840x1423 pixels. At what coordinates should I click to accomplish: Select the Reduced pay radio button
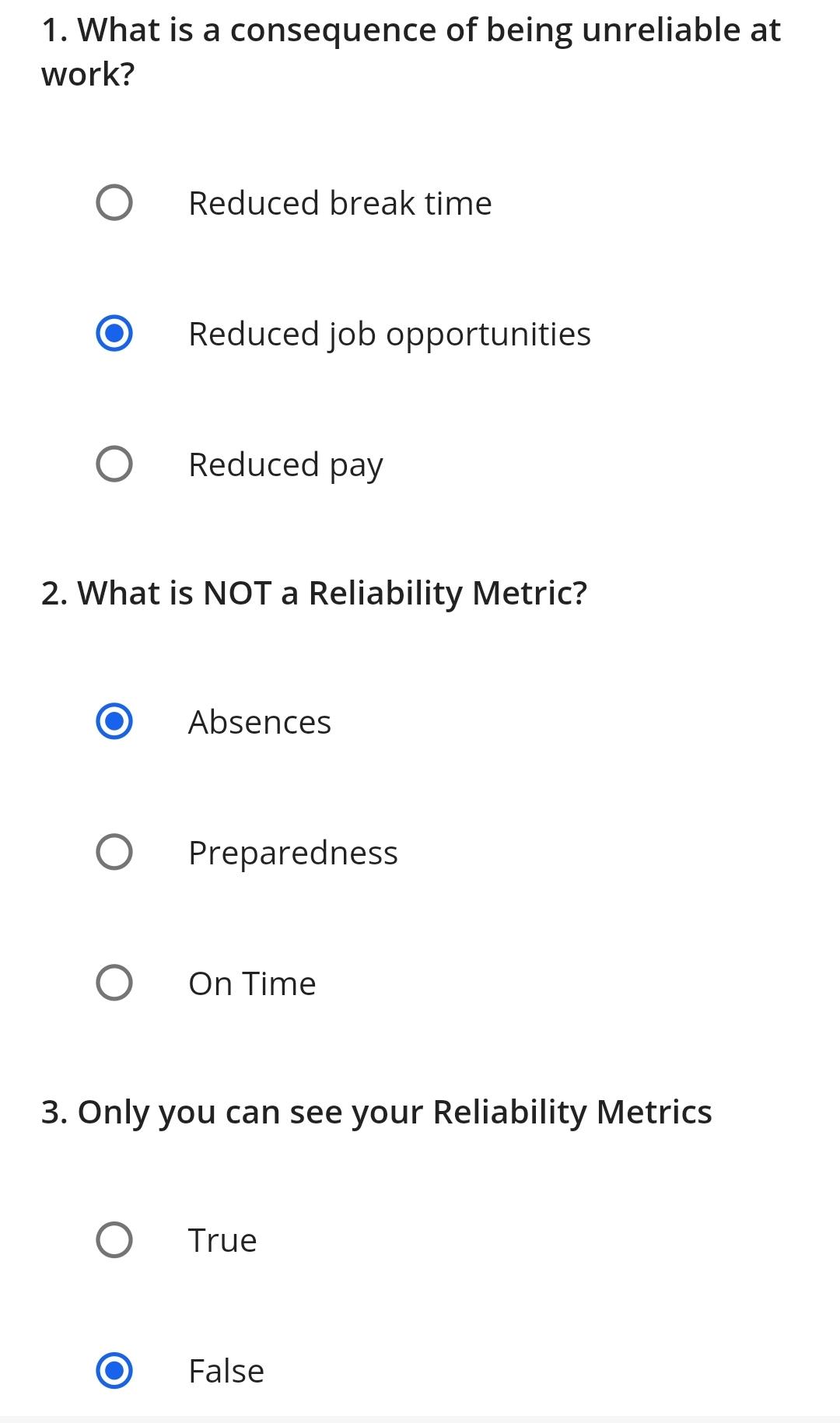[x=115, y=464]
